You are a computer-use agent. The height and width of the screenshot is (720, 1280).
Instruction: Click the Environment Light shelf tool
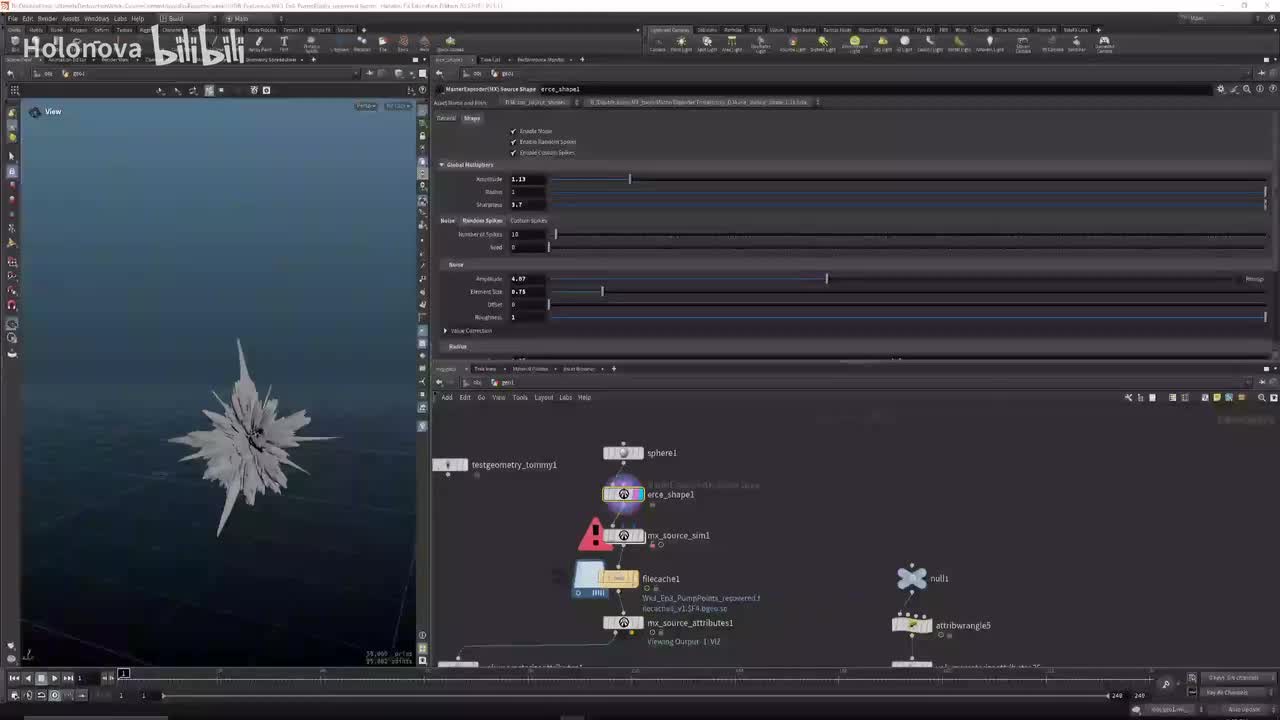[854, 44]
